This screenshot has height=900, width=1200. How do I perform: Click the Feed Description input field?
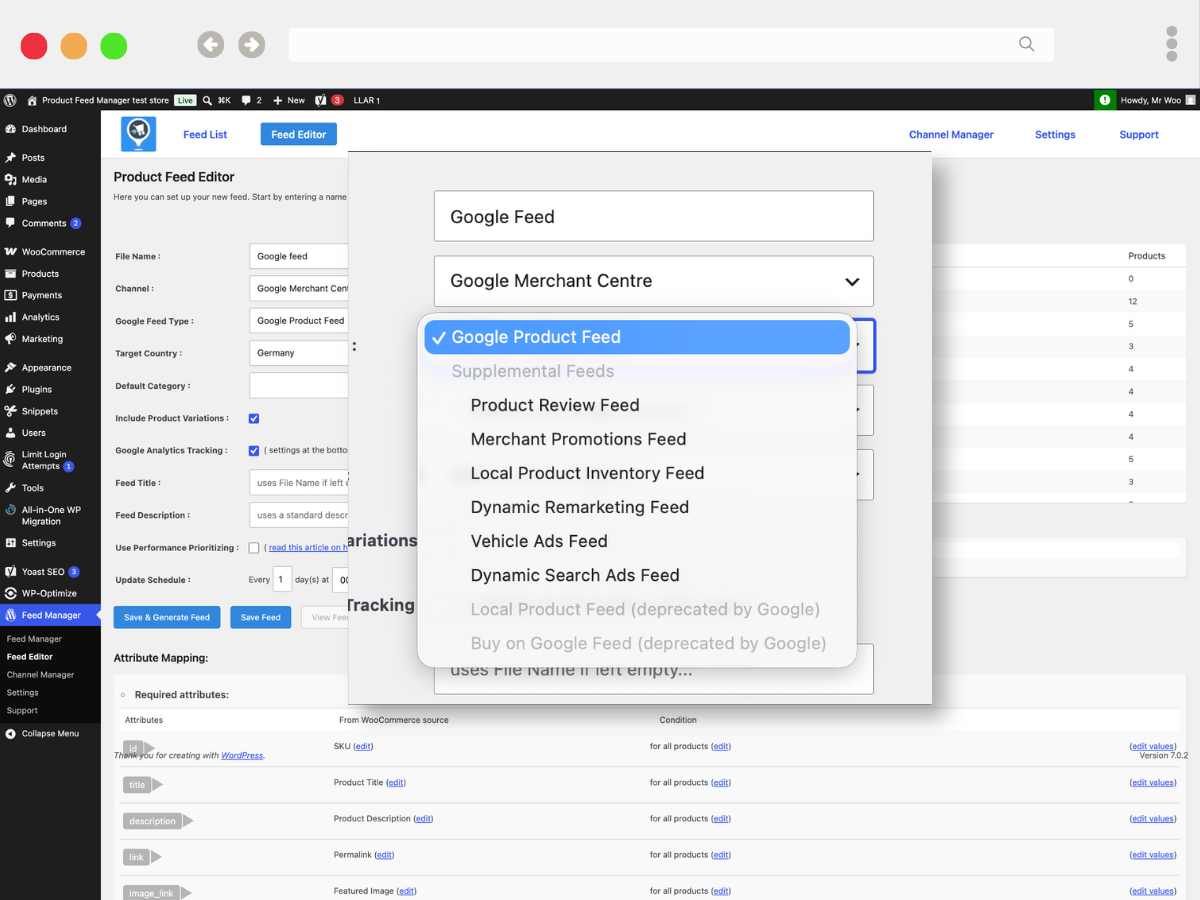pos(299,515)
